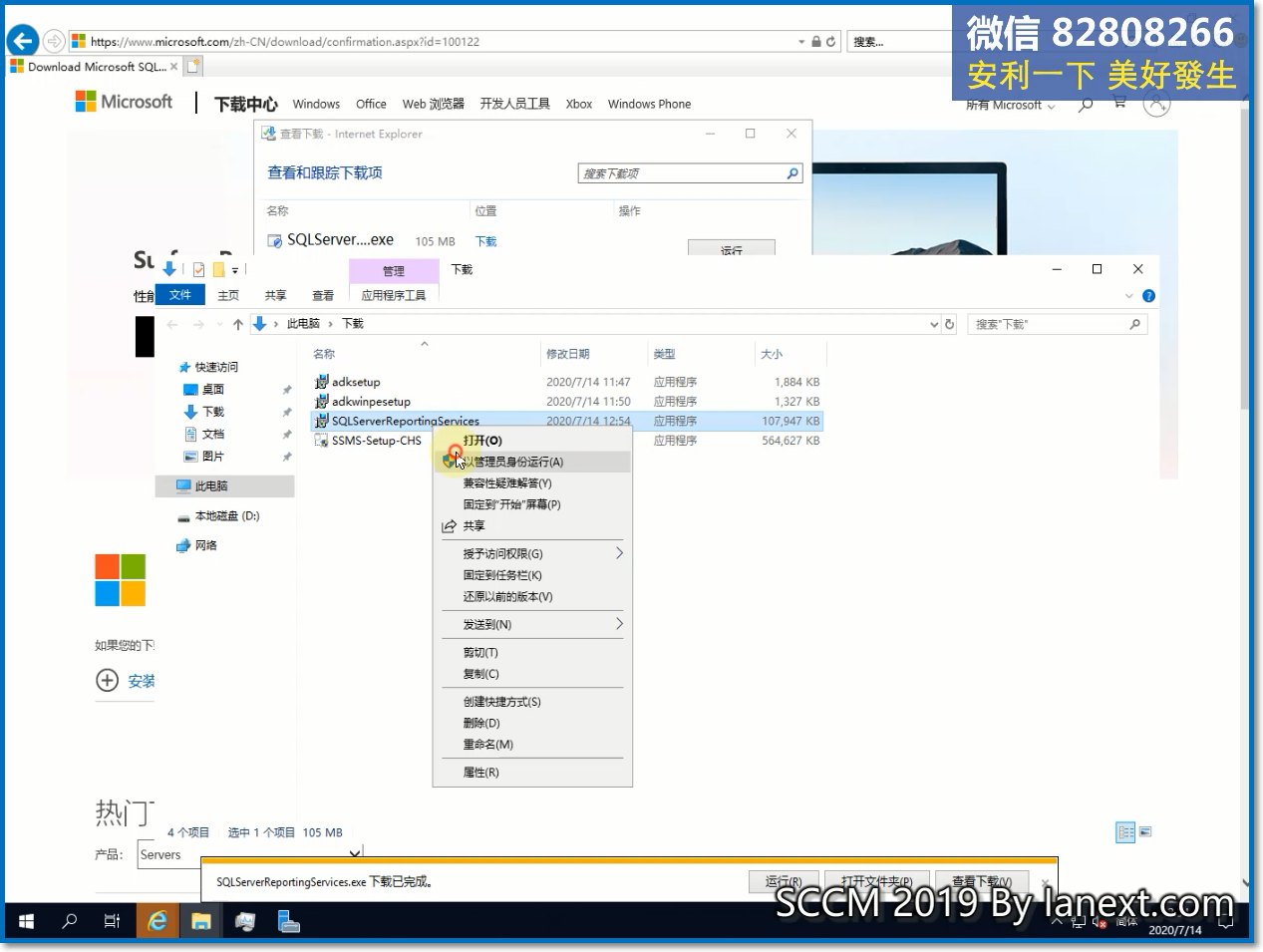Click the Internet Explorer address bar URL
Viewport: 1263px width, 952px height.
click(284, 42)
